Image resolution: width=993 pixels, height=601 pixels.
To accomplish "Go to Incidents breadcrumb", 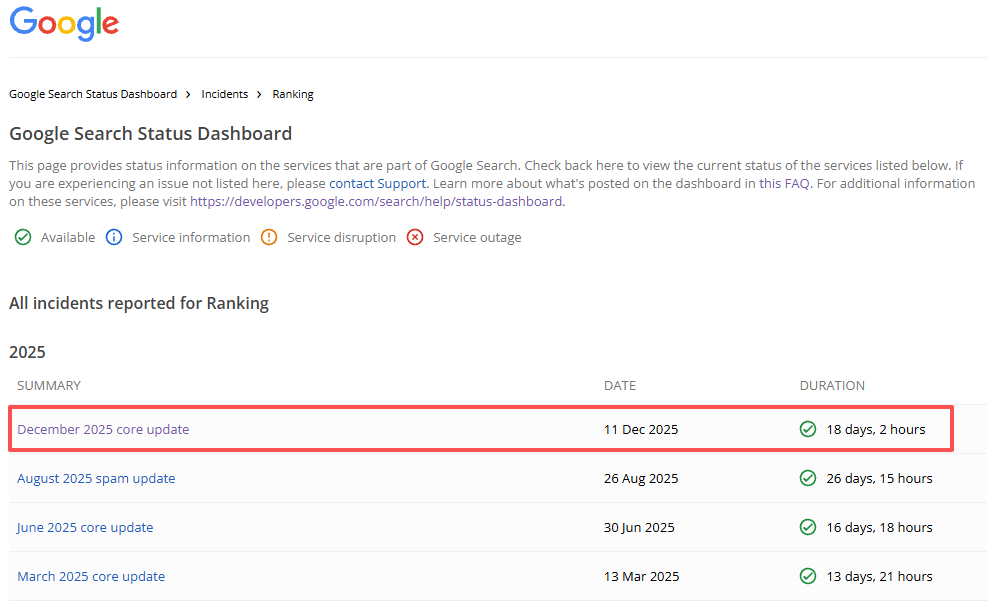I will [x=225, y=94].
